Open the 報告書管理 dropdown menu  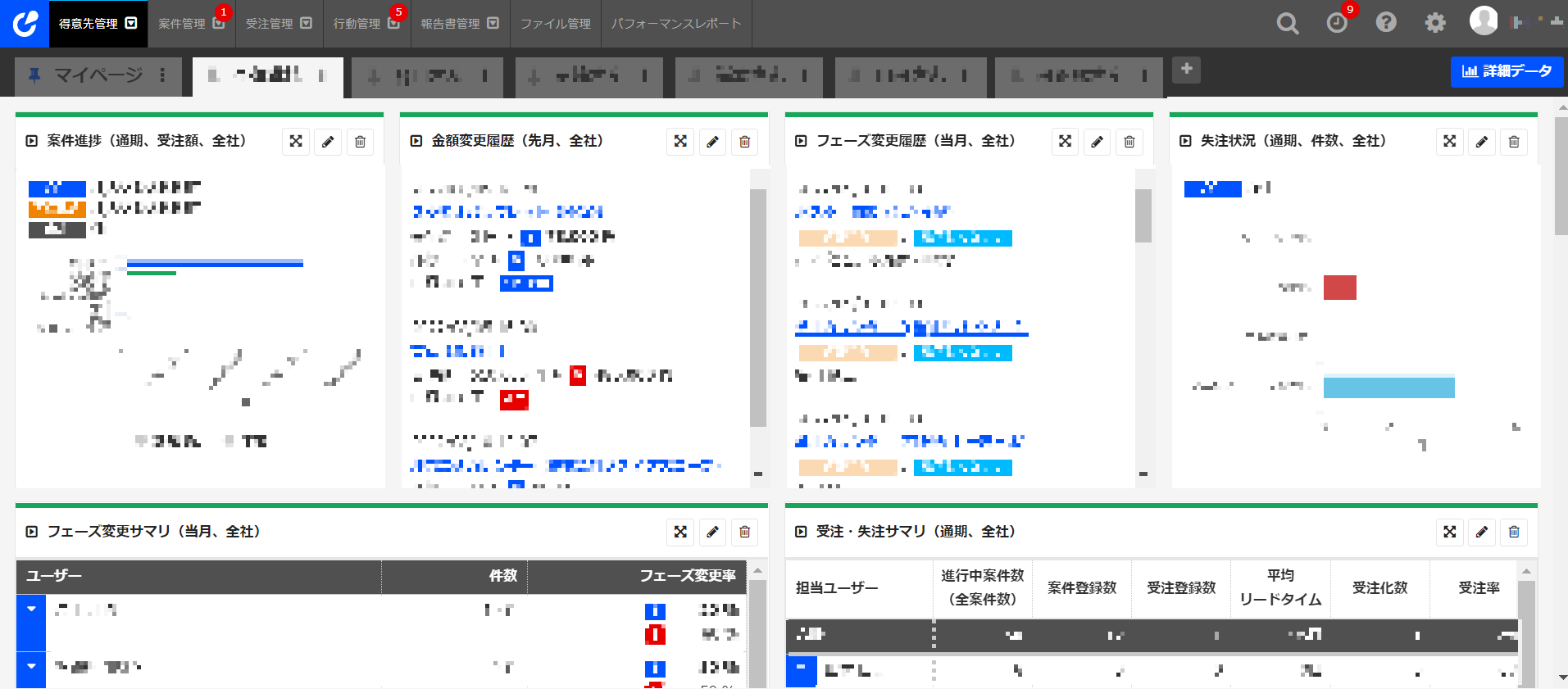point(493,23)
